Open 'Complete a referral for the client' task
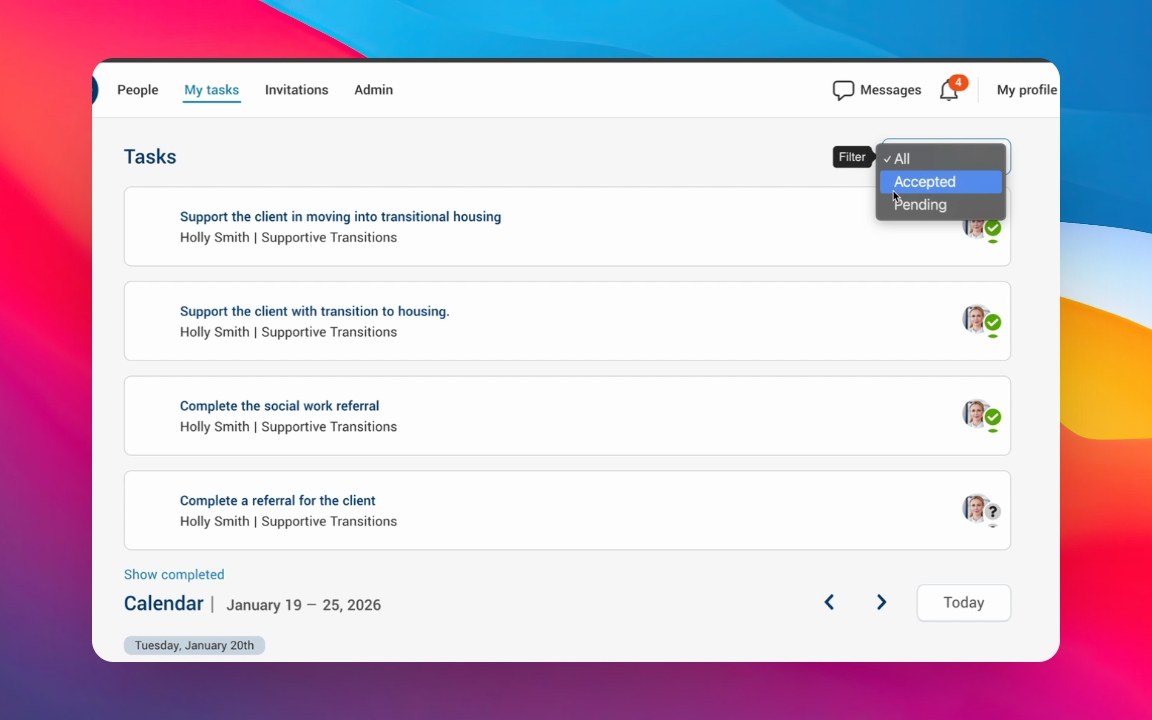Screen dimensions: 1152x720 pyautogui.click(x=278, y=500)
